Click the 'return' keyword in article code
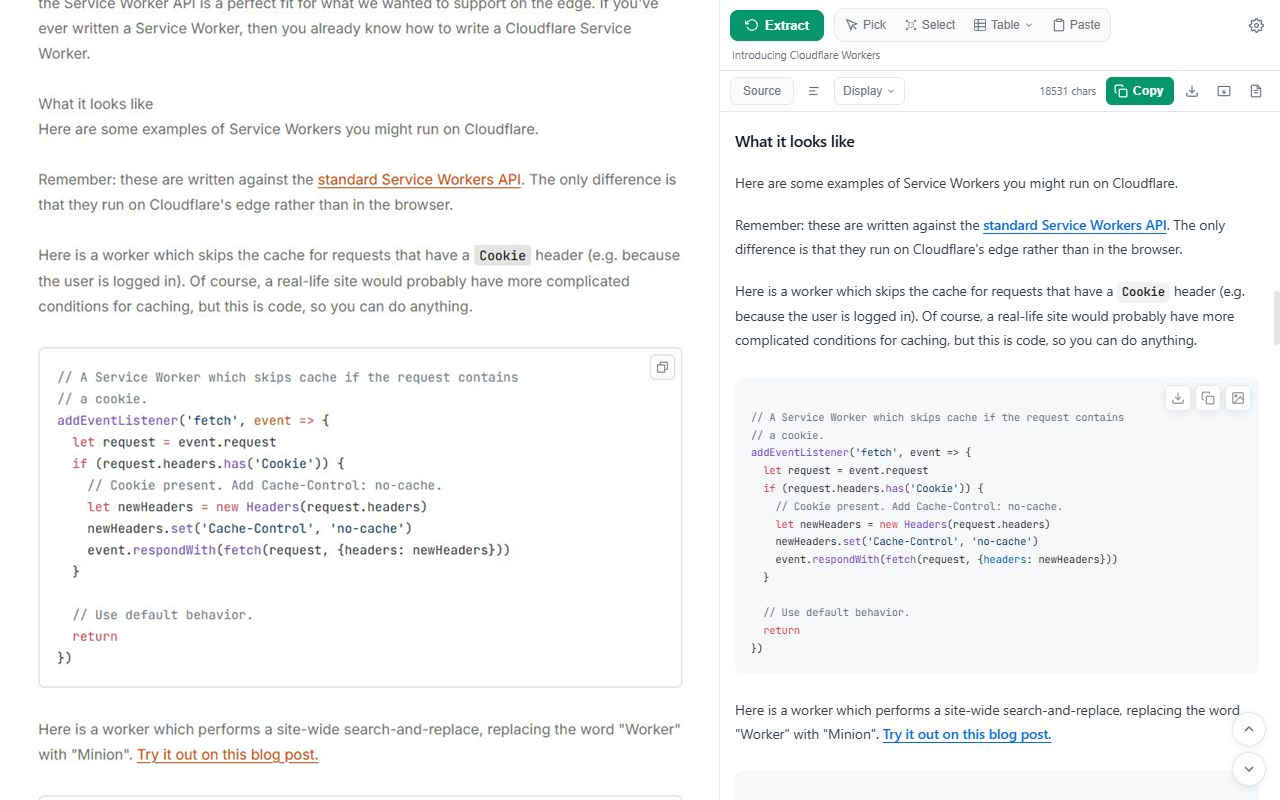The width and height of the screenshot is (1280, 800). click(x=95, y=637)
